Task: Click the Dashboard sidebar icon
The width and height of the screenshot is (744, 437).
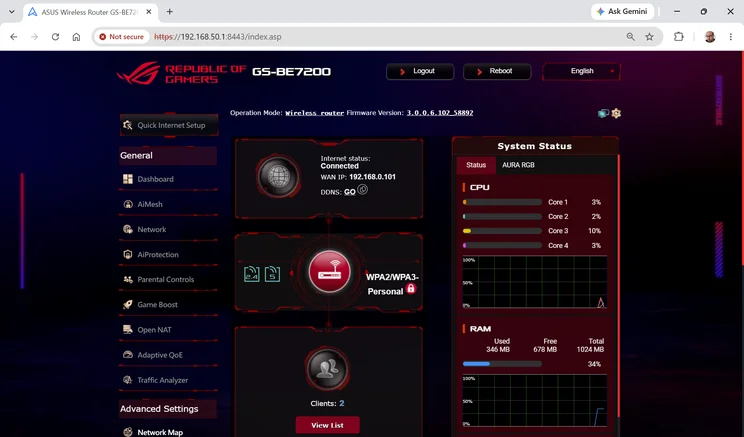Action: [128, 179]
